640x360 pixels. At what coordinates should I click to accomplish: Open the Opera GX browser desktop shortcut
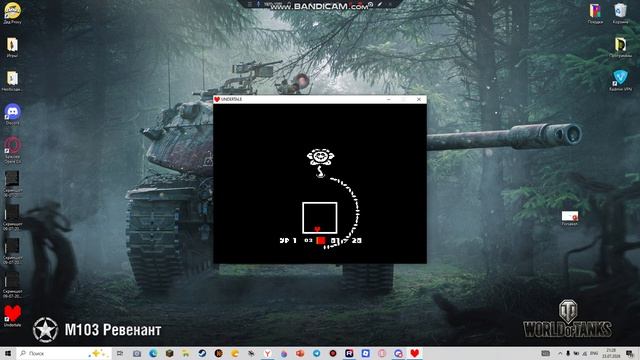coord(13,146)
